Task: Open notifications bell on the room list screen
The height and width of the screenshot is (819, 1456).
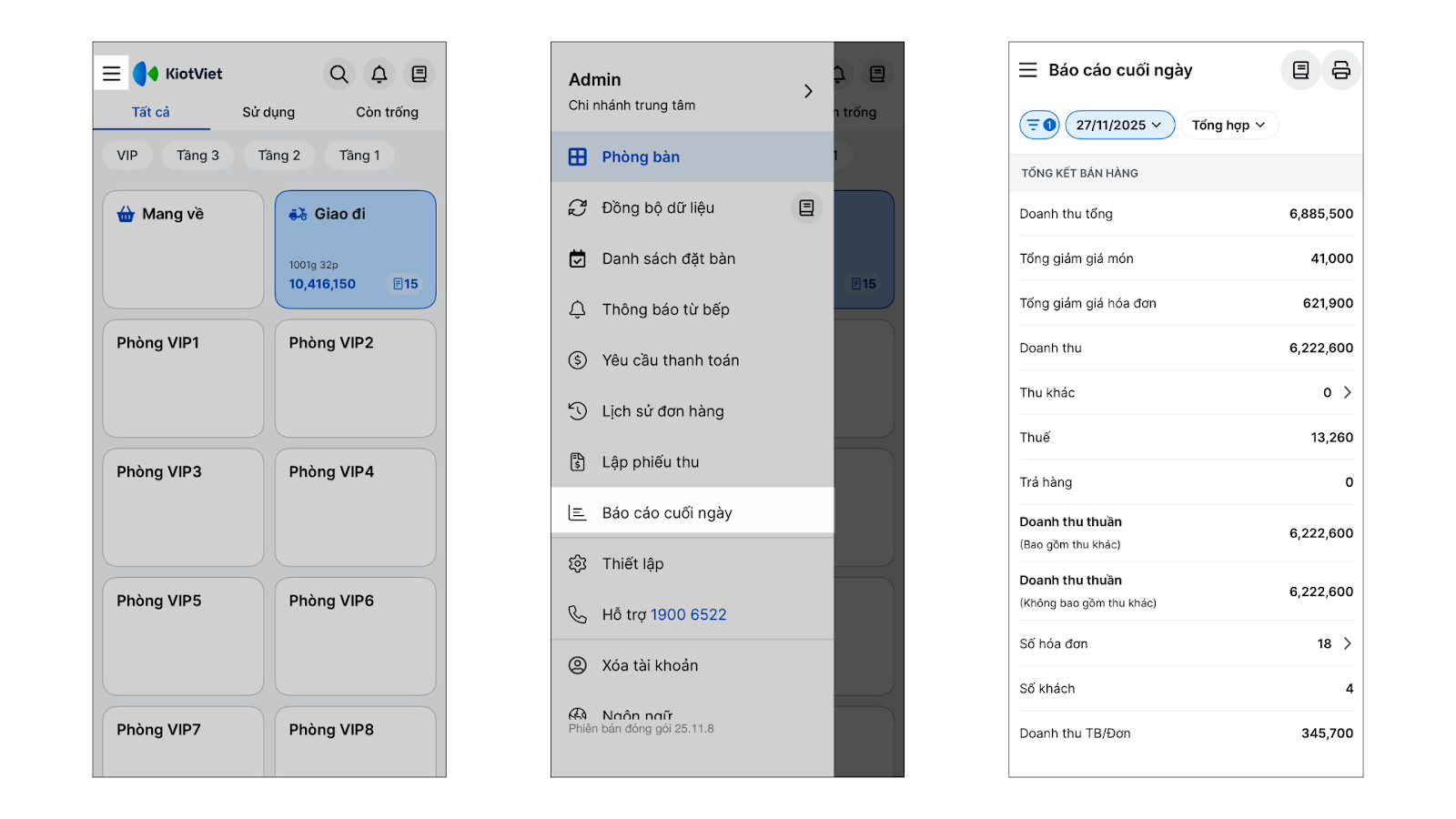Action: [x=379, y=74]
